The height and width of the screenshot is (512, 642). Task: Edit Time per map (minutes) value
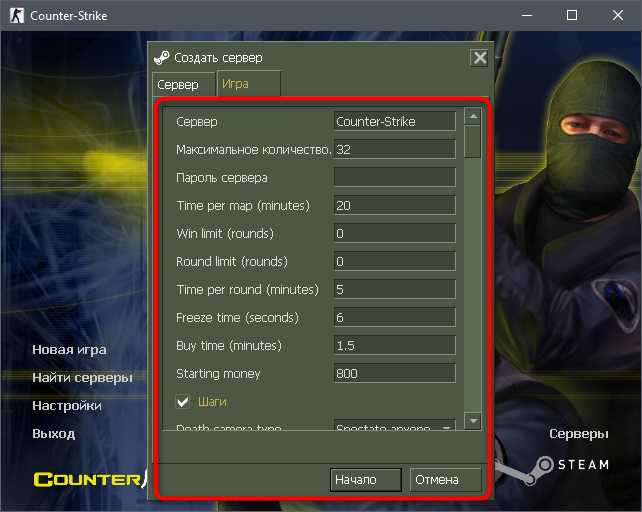tap(395, 205)
